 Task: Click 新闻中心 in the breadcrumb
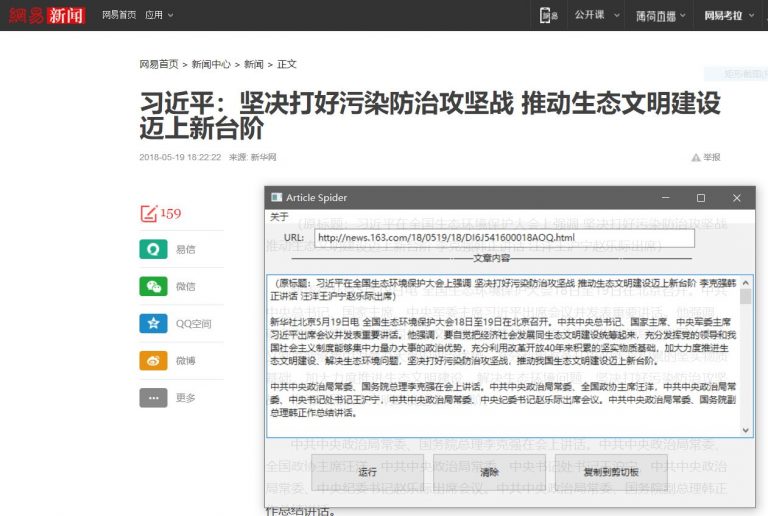point(211,64)
